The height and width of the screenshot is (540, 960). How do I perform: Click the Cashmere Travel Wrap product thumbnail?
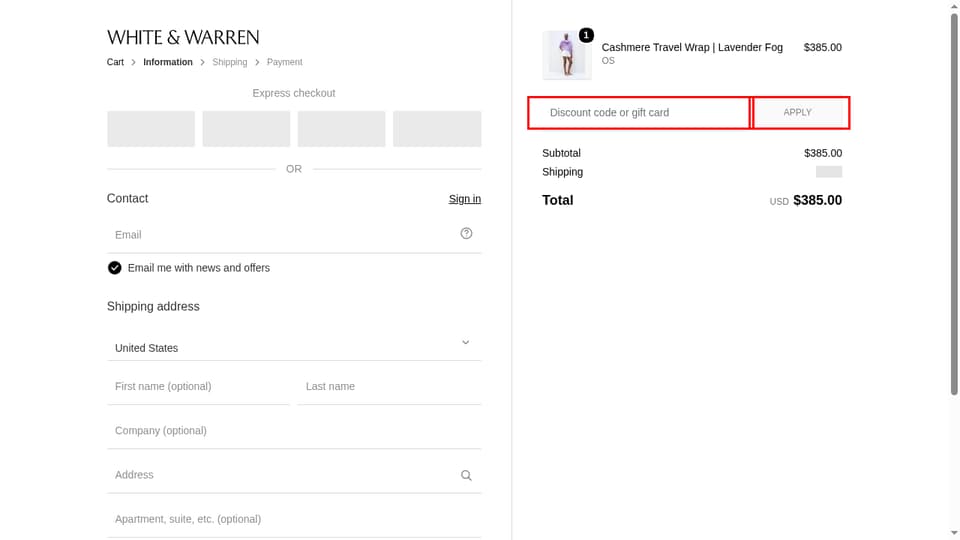567,55
